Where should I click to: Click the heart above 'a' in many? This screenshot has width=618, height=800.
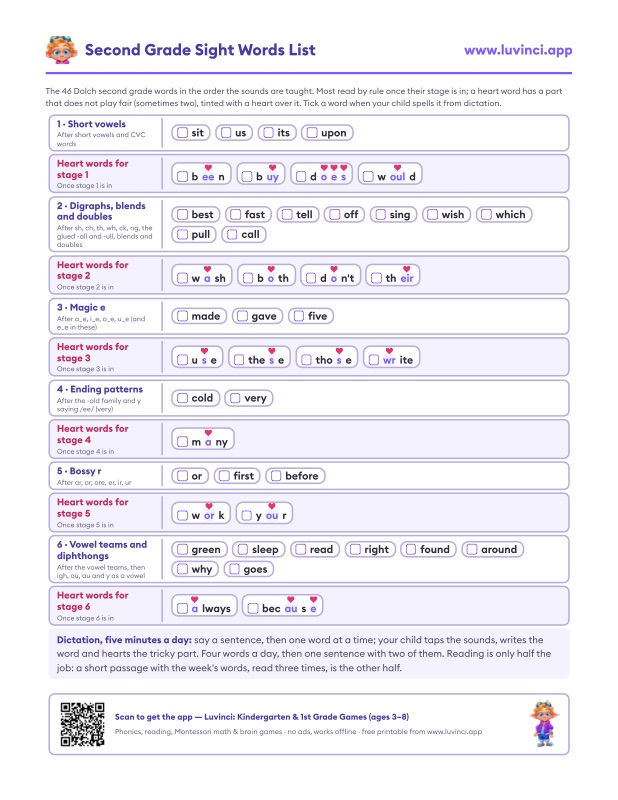pos(208,433)
